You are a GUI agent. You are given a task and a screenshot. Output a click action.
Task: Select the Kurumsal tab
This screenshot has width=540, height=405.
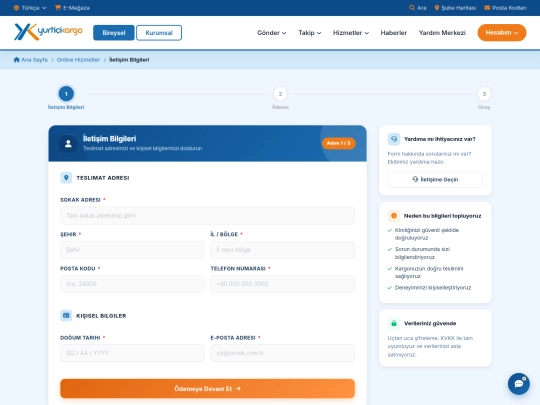point(159,33)
